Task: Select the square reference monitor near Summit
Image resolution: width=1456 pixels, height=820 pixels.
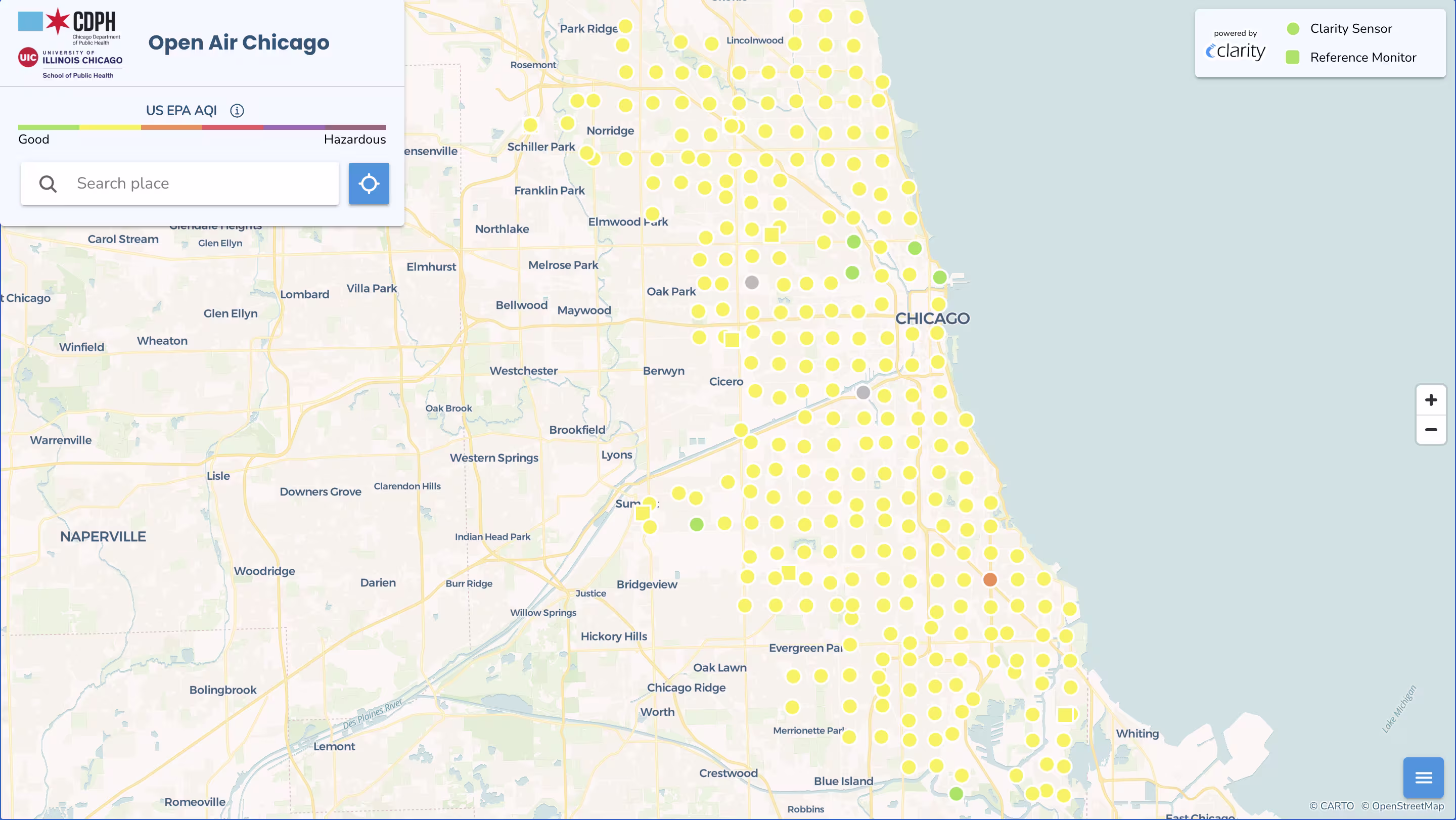Action: (643, 513)
